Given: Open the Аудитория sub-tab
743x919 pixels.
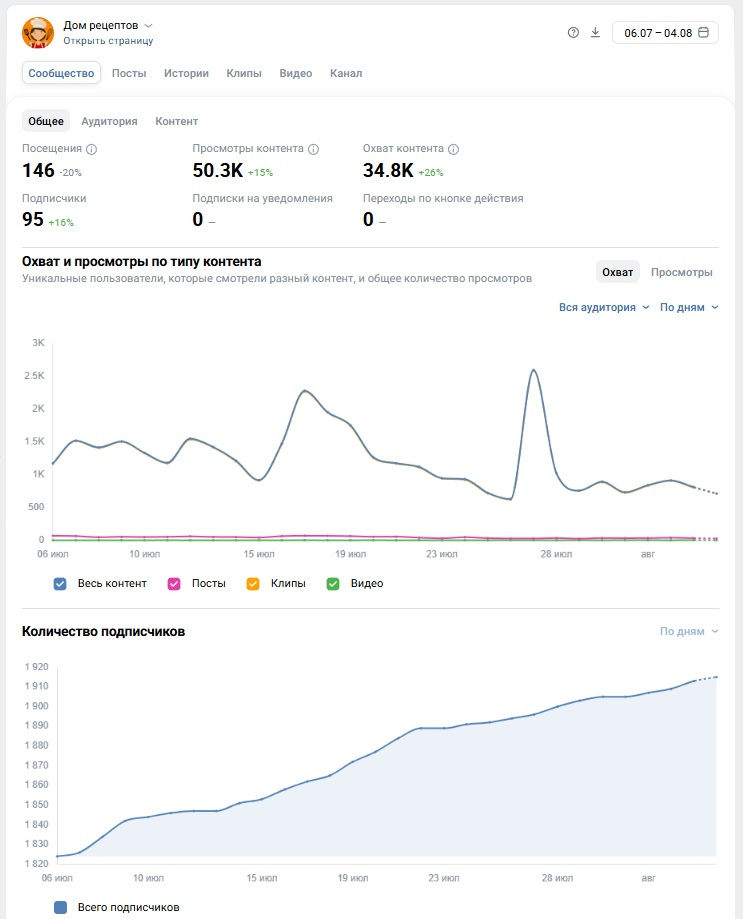Looking at the screenshot, I should [x=110, y=121].
